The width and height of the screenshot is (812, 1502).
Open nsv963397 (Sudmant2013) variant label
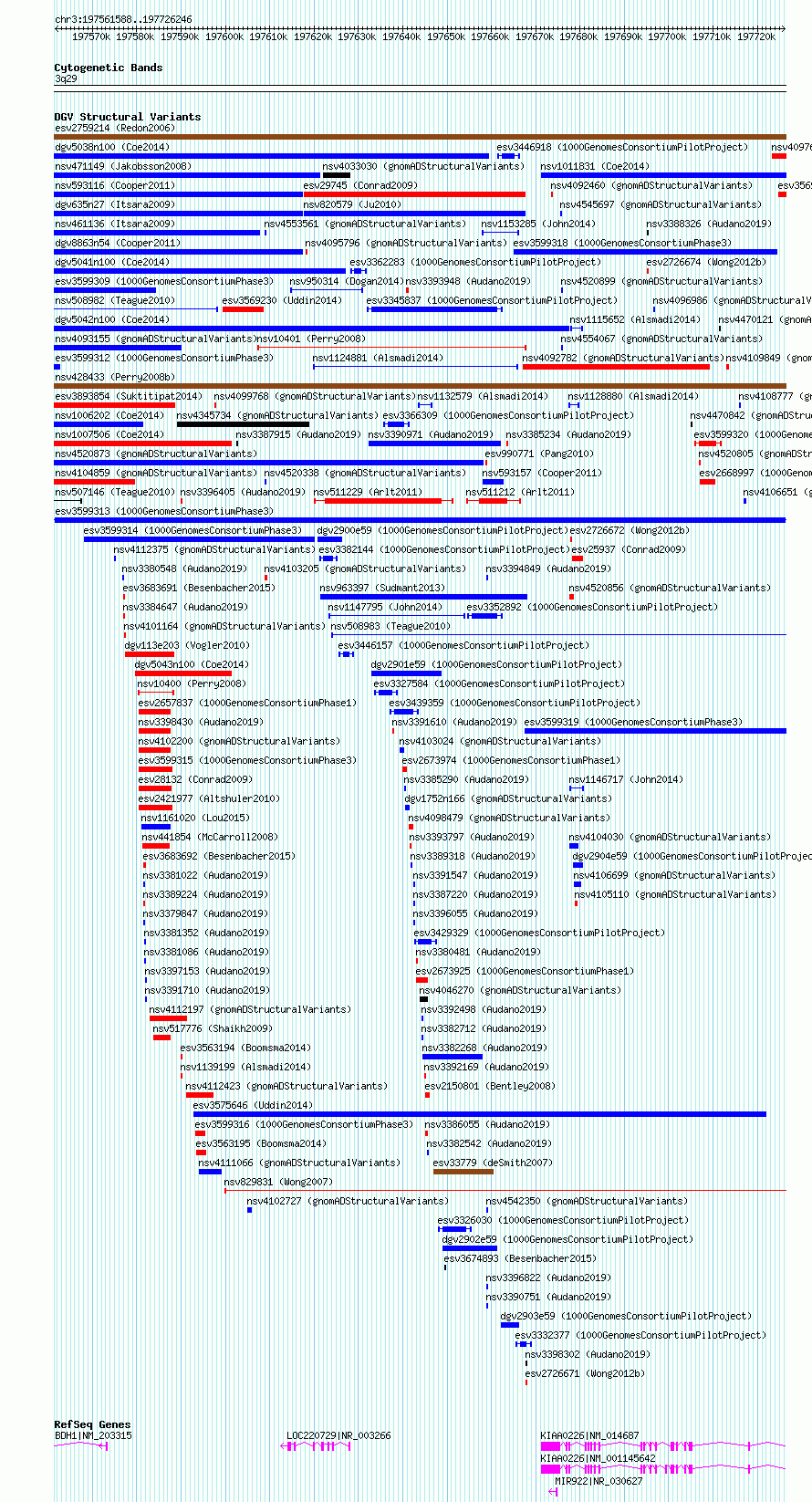[x=382, y=588]
